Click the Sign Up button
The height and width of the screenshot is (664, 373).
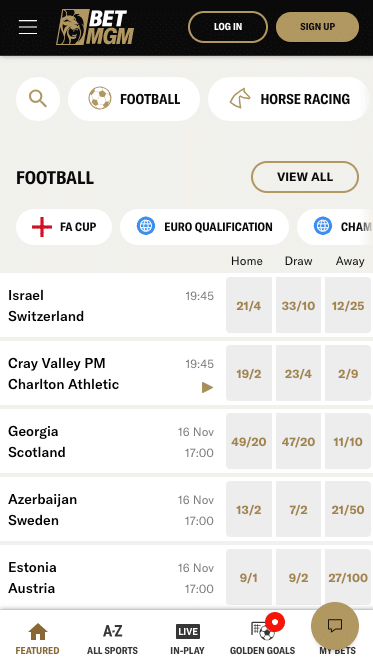click(x=318, y=27)
